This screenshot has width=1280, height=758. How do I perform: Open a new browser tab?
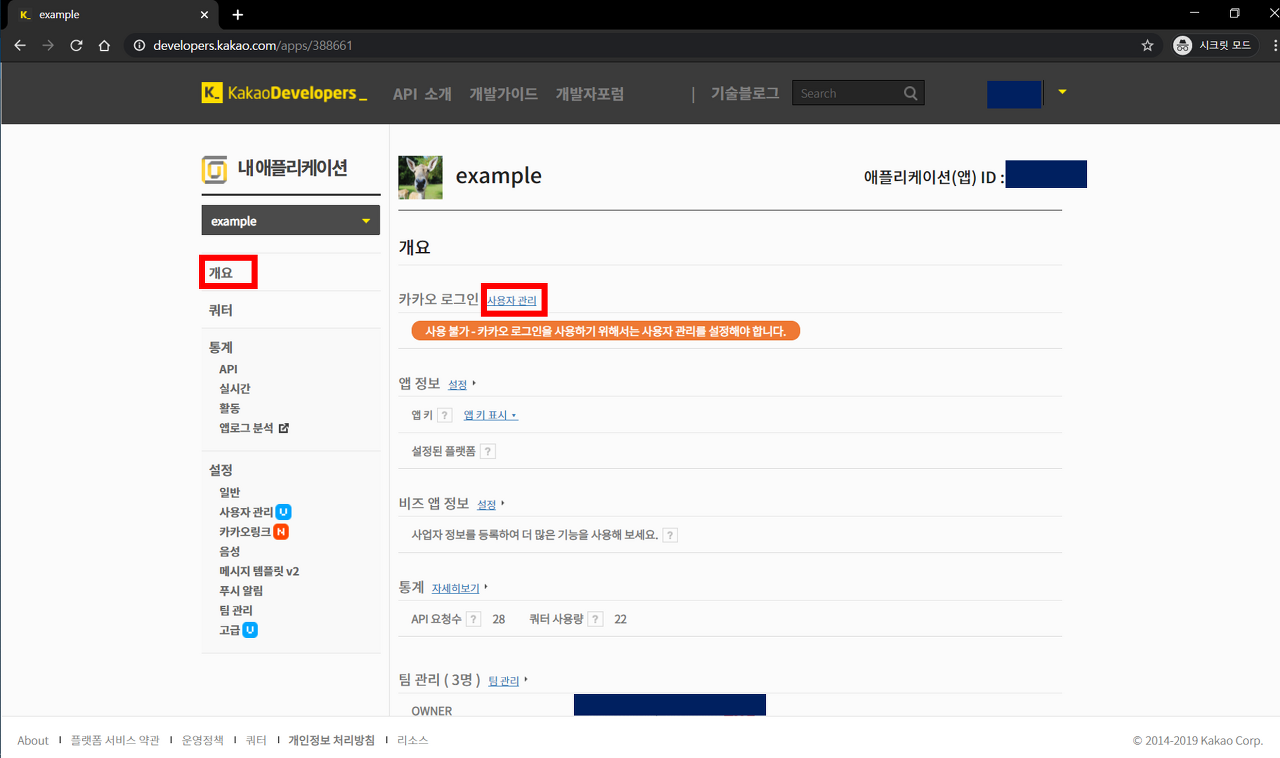click(x=237, y=15)
